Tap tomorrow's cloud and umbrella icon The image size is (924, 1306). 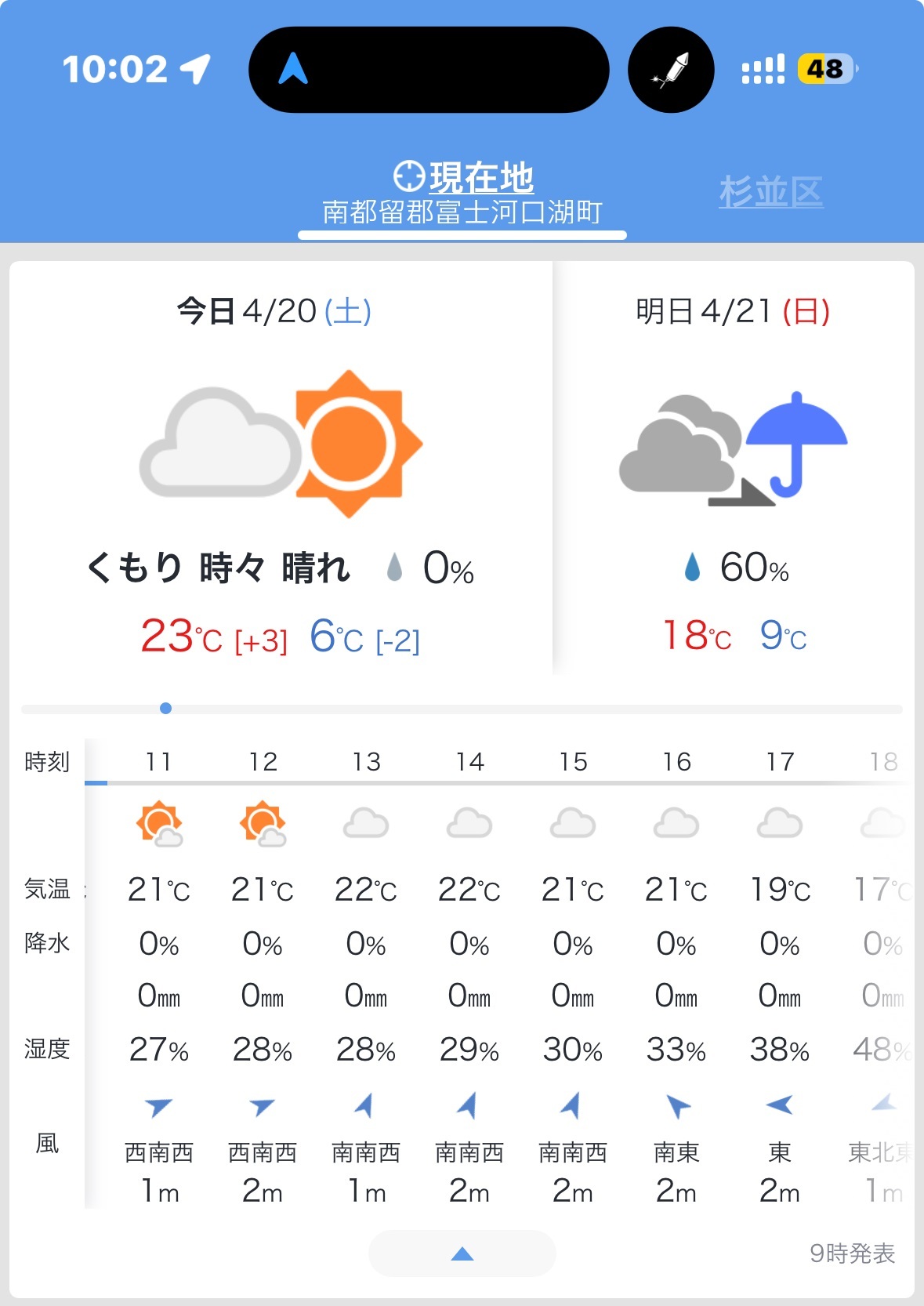734,448
